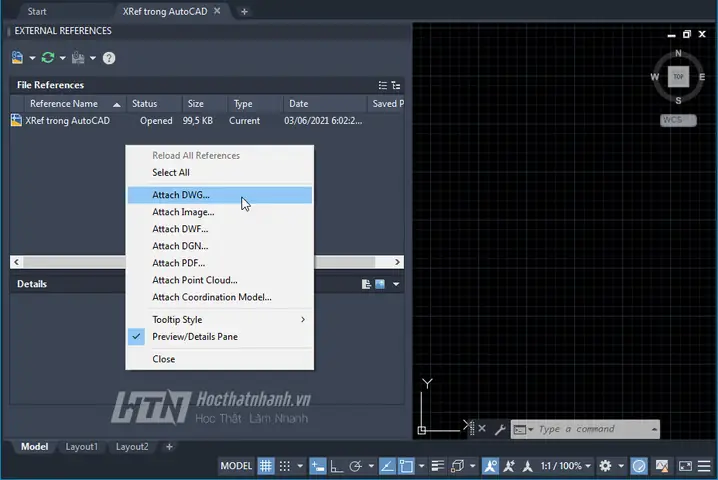
Task: Show the Preview mode icon in Details pane
Action: pyautogui.click(x=380, y=284)
